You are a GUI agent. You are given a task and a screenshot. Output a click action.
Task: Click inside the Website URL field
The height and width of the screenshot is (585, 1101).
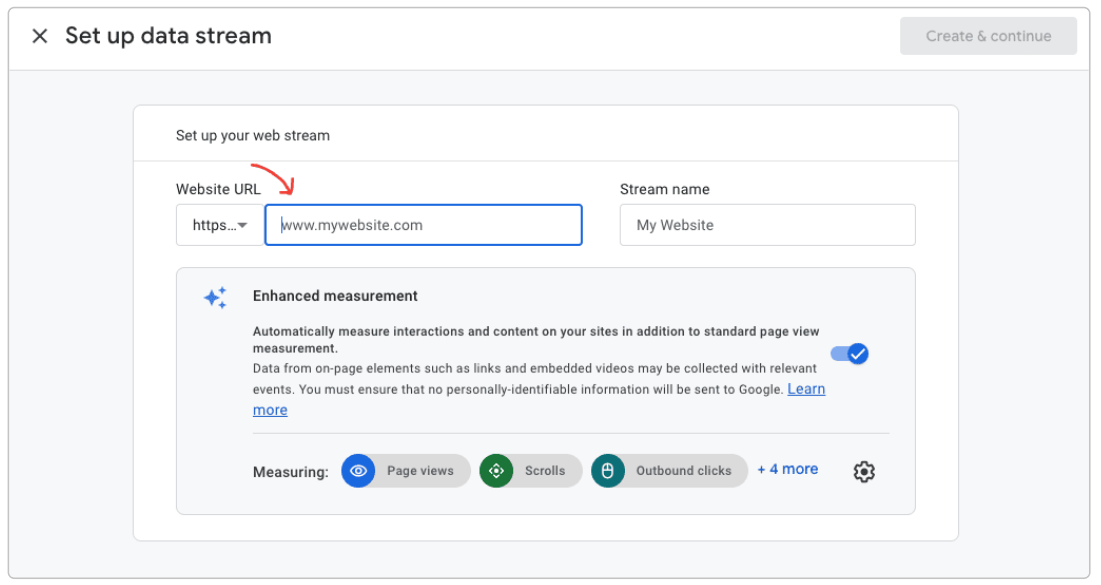click(x=422, y=225)
